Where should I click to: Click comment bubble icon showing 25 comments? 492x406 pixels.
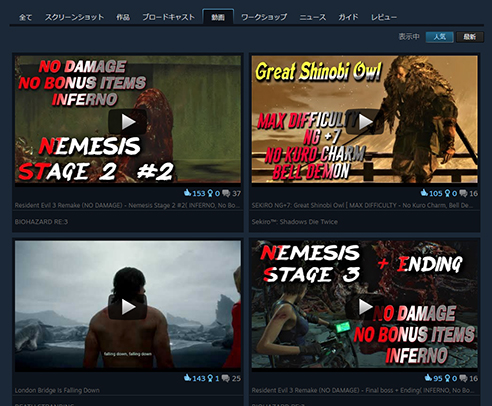coord(226,378)
